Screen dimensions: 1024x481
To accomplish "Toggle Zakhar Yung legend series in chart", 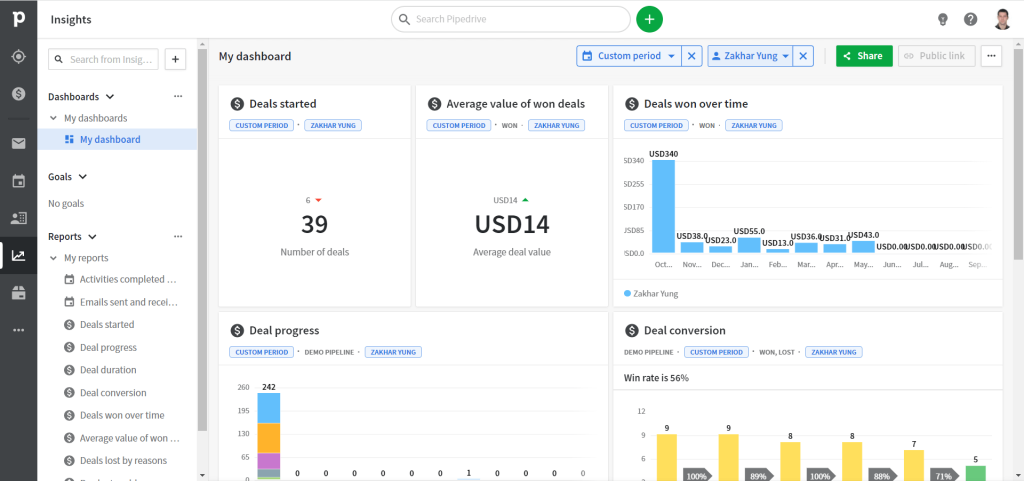I will pos(651,294).
